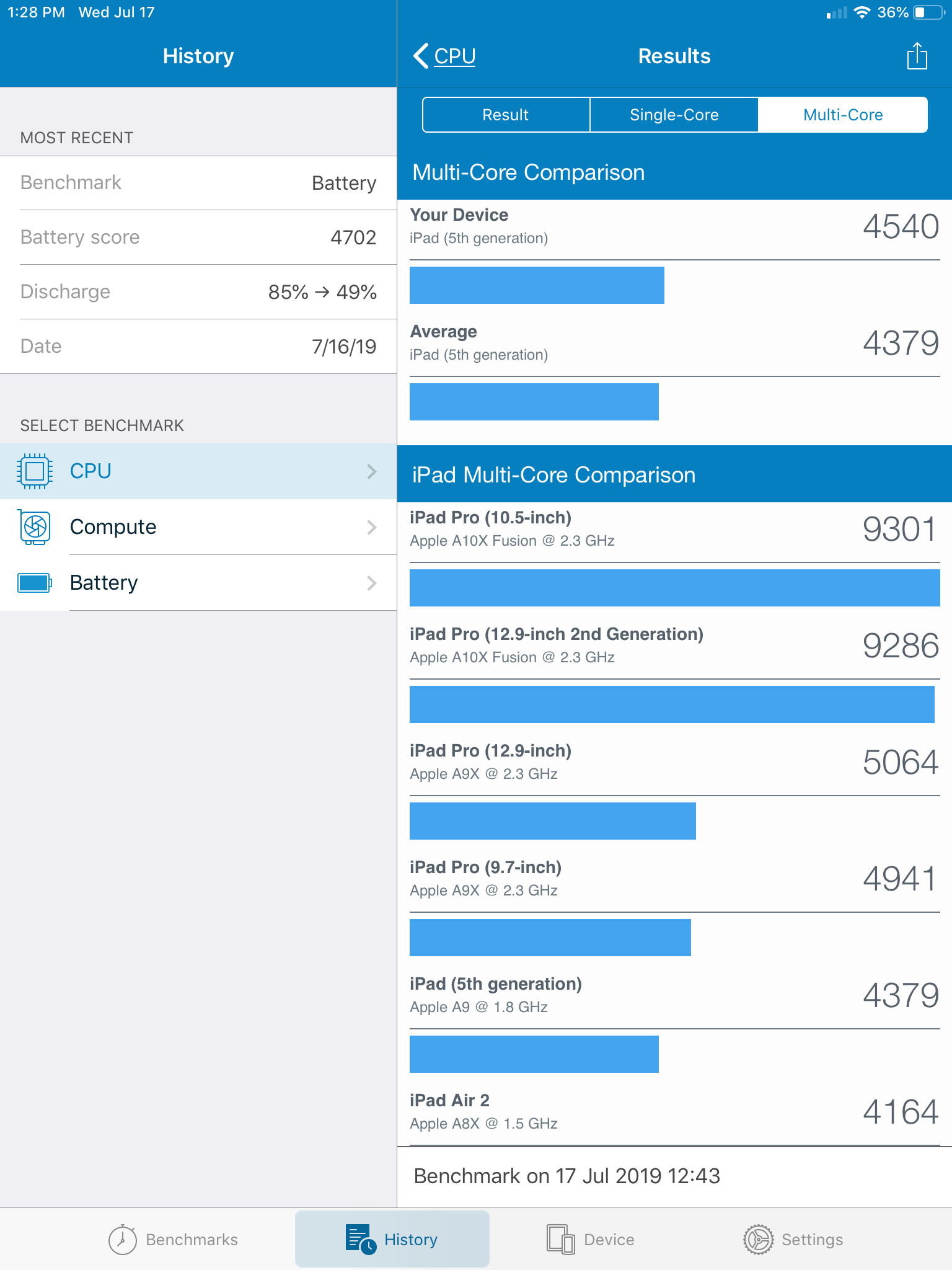952x1270 pixels.
Task: Tap the CPU back link text
Action: [x=455, y=56]
